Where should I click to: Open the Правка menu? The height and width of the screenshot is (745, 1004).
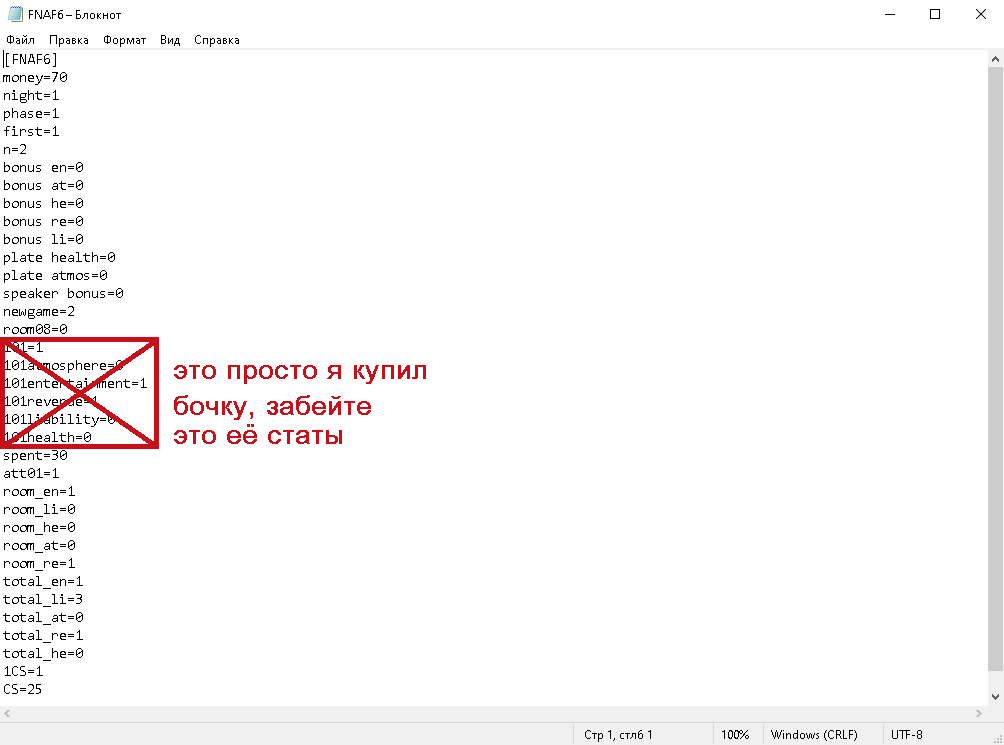coord(69,40)
